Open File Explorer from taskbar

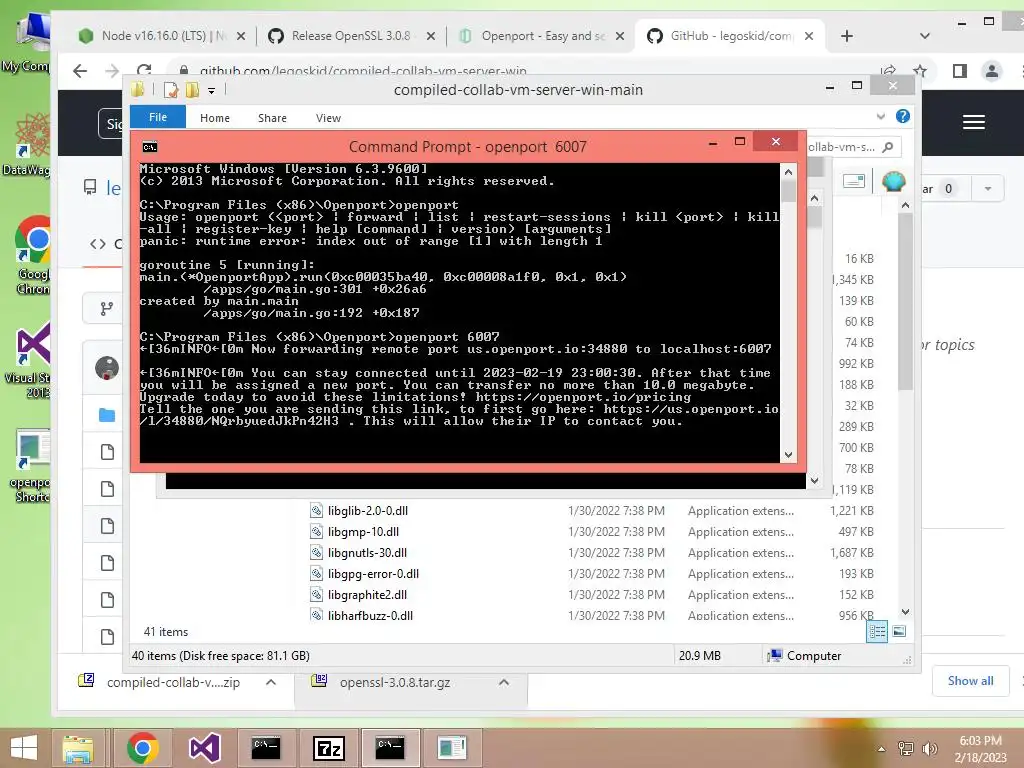pyautogui.click(x=78, y=748)
